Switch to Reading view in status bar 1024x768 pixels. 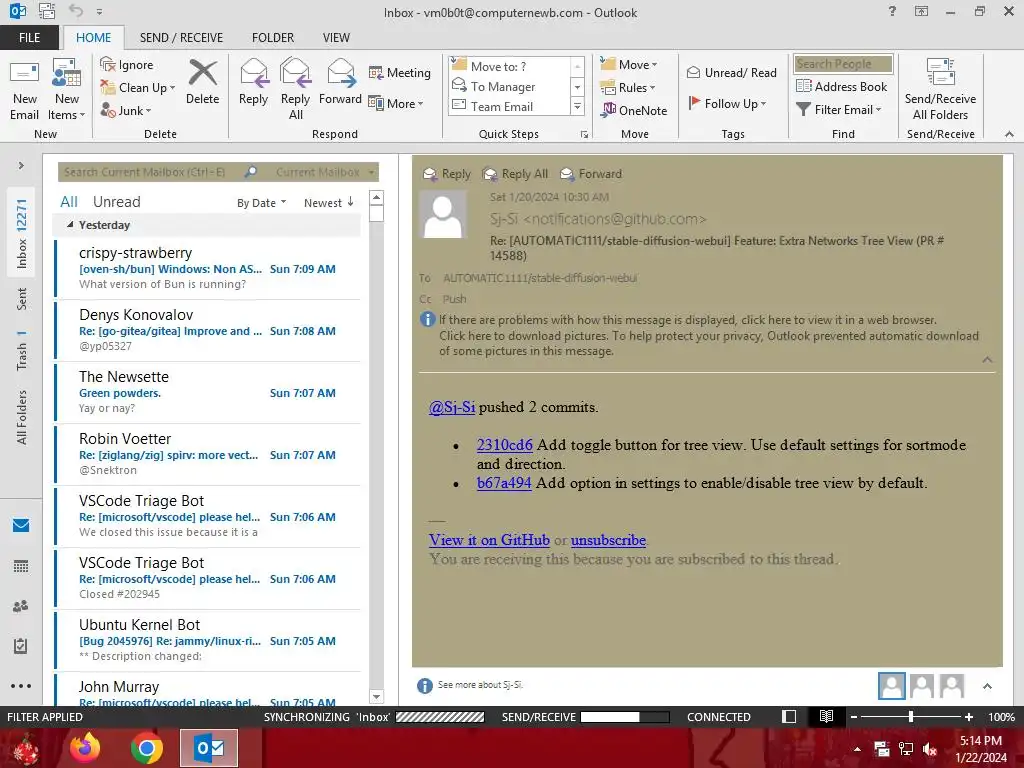pyautogui.click(x=826, y=716)
